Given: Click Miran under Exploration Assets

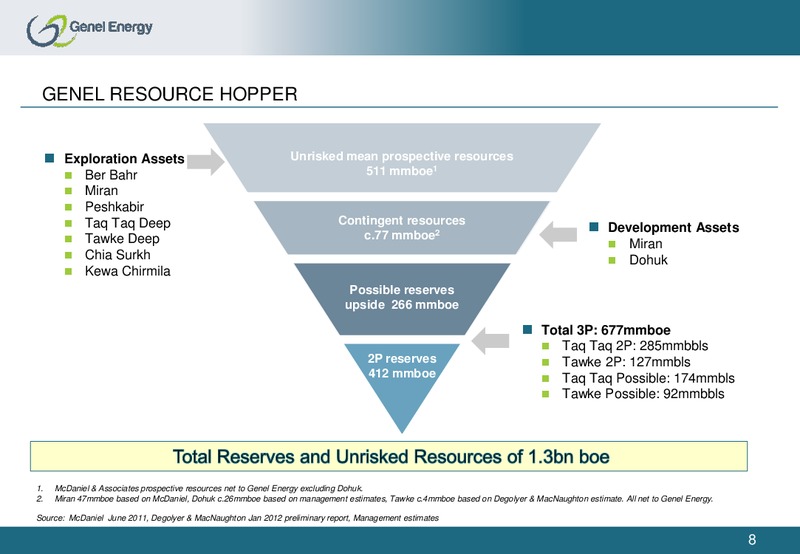Looking at the screenshot, I should click(101, 191).
